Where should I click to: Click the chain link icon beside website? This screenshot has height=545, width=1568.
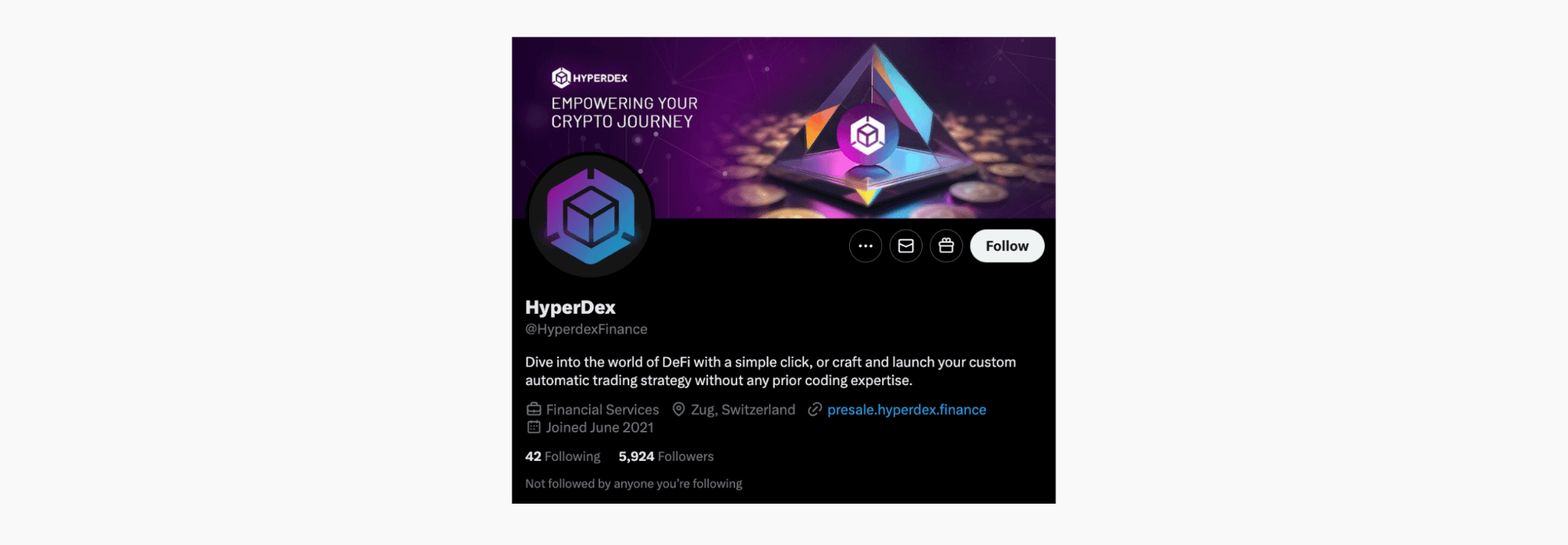[815, 410]
